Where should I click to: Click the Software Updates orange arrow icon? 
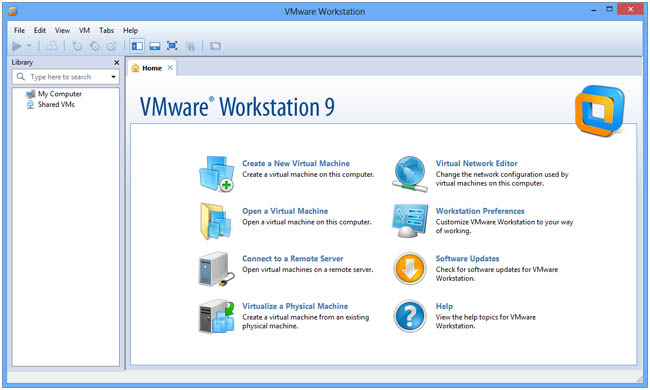pyautogui.click(x=410, y=269)
